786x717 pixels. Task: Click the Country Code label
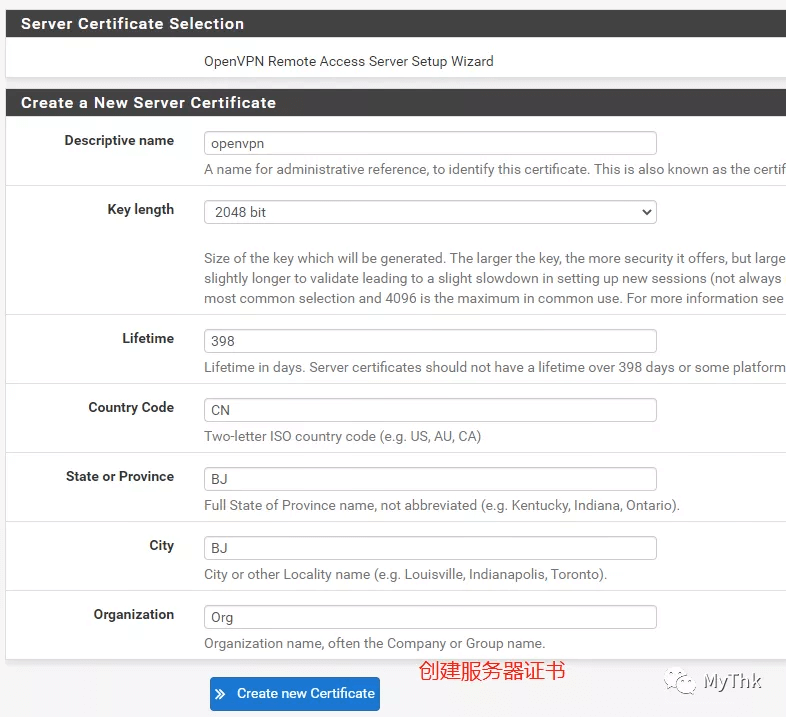131,407
